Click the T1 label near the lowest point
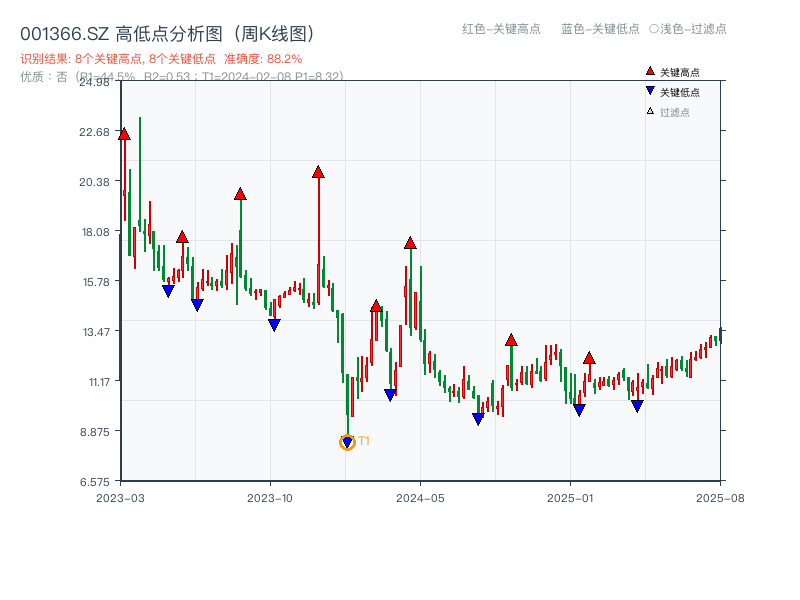The image size is (800, 600). [x=365, y=438]
